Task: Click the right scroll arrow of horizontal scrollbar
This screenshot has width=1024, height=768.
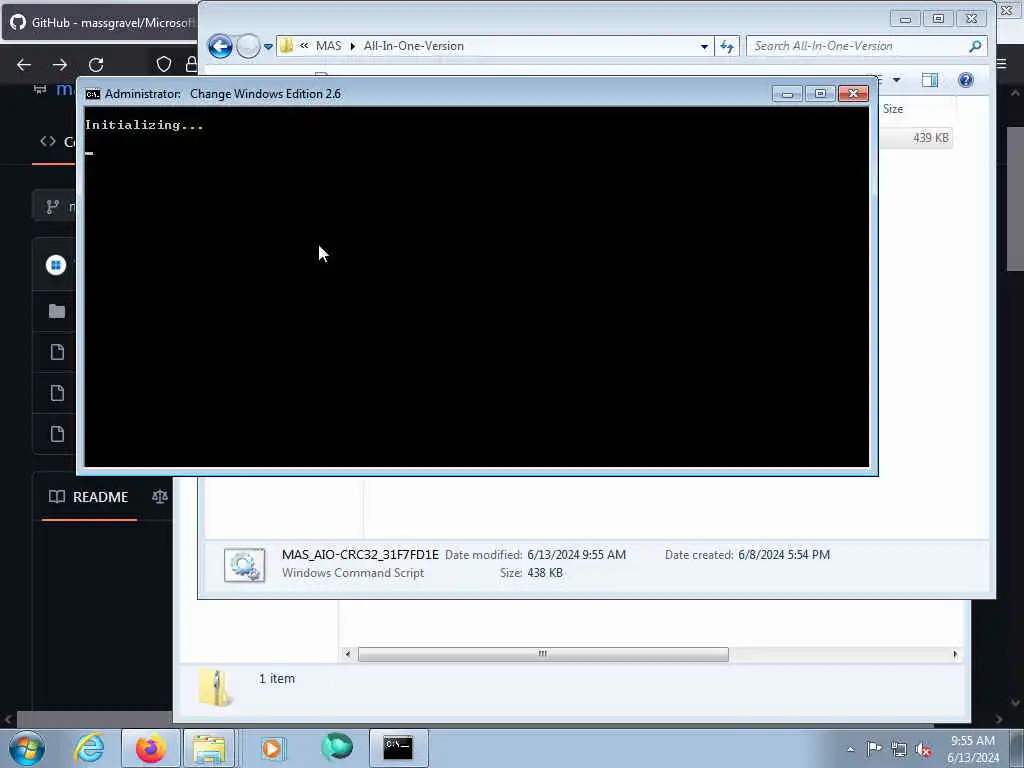Action: [x=955, y=654]
